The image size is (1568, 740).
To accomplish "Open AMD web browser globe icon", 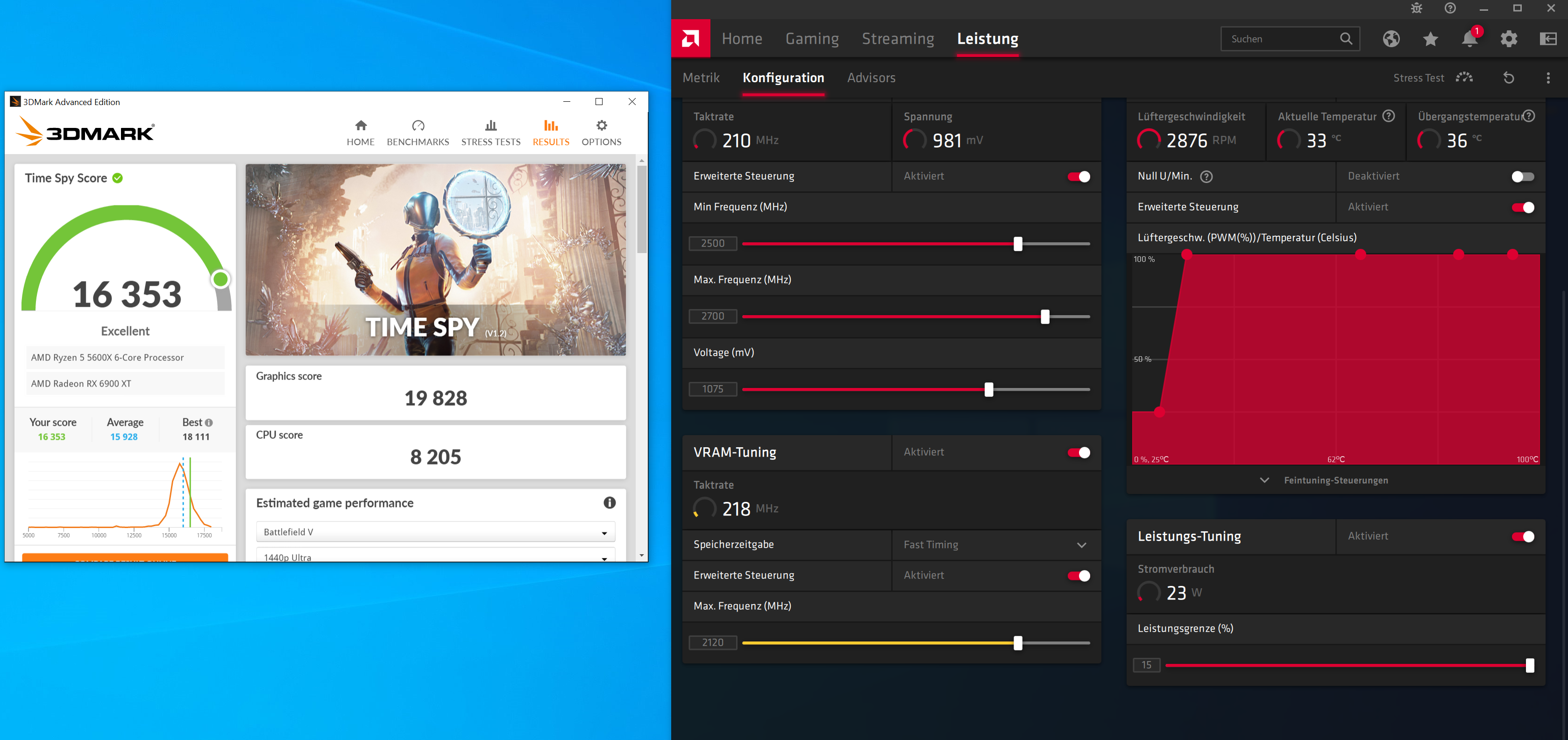I will tap(1391, 39).
